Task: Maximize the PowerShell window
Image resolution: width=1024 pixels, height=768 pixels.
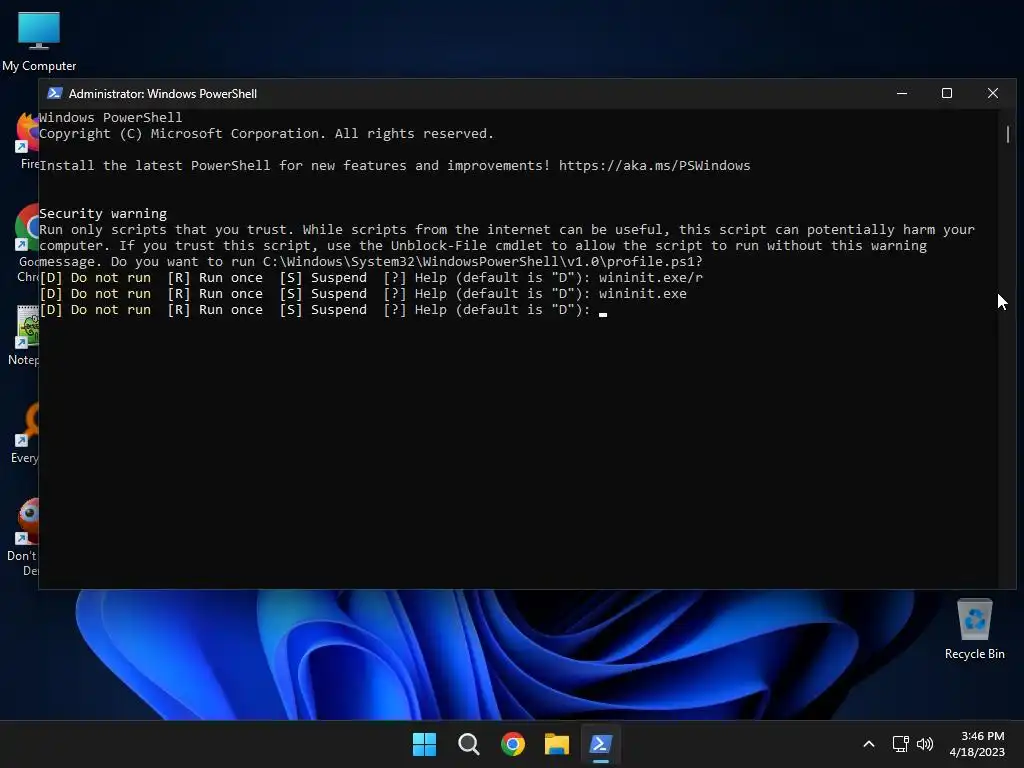Action: click(x=947, y=93)
